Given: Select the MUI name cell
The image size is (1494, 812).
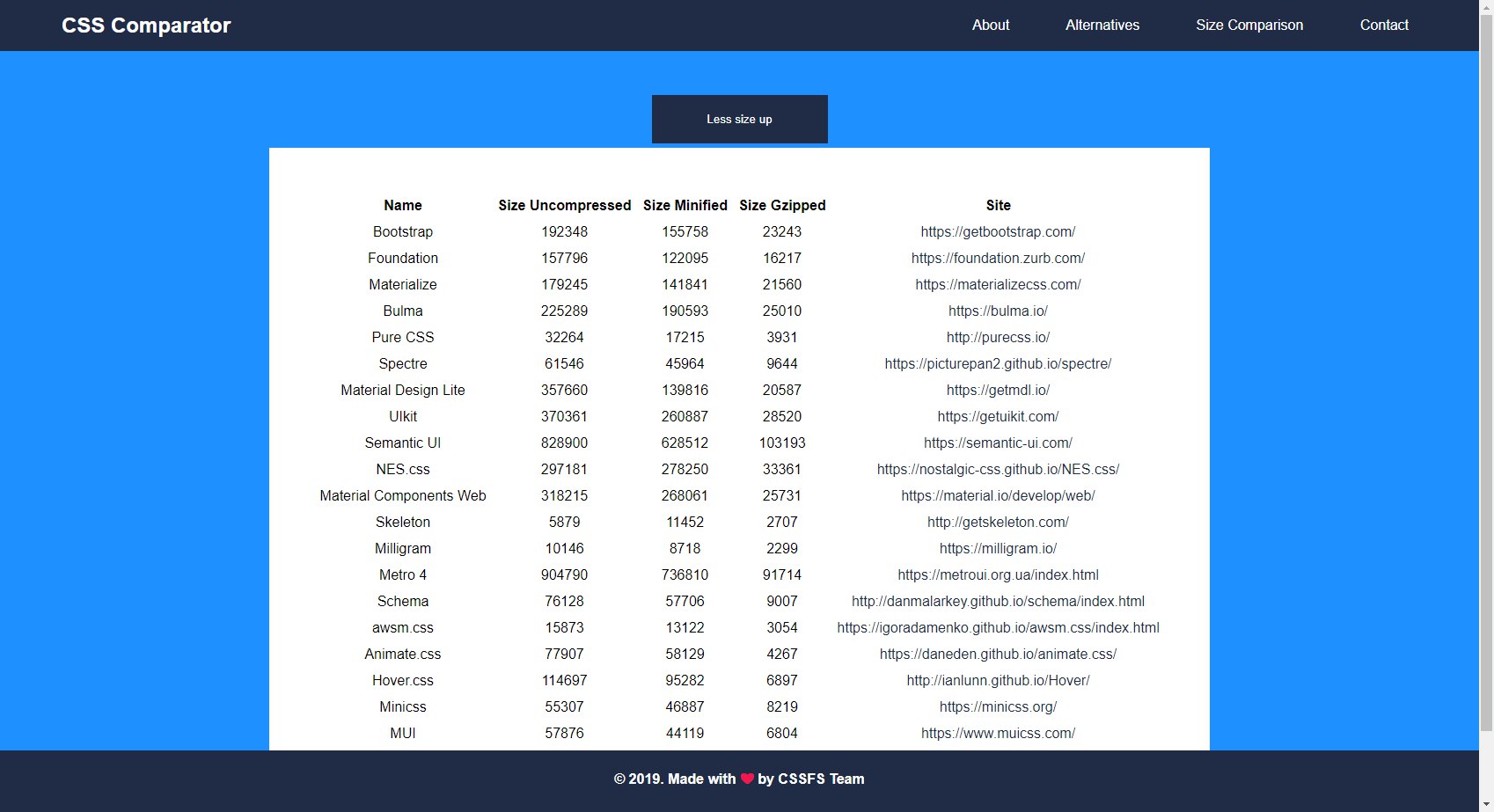Looking at the screenshot, I should point(403,733).
